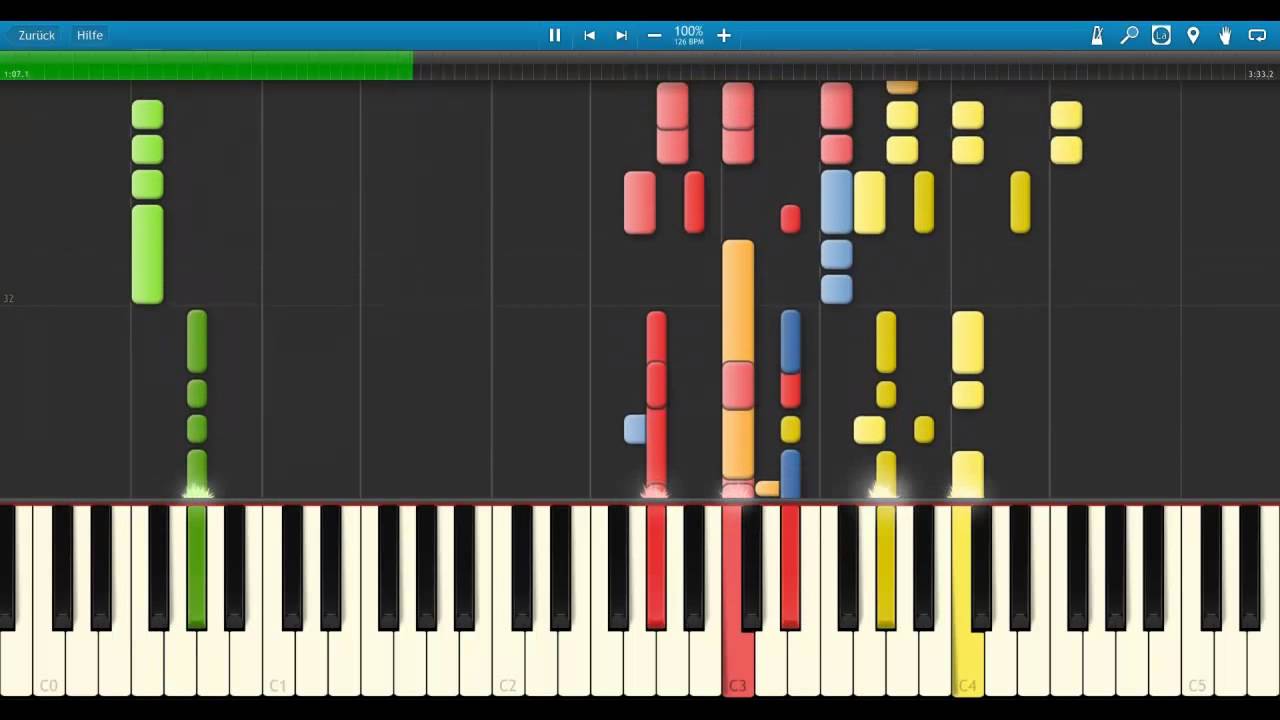Click the unplayed grey part of the timeline

[x=846, y=66]
